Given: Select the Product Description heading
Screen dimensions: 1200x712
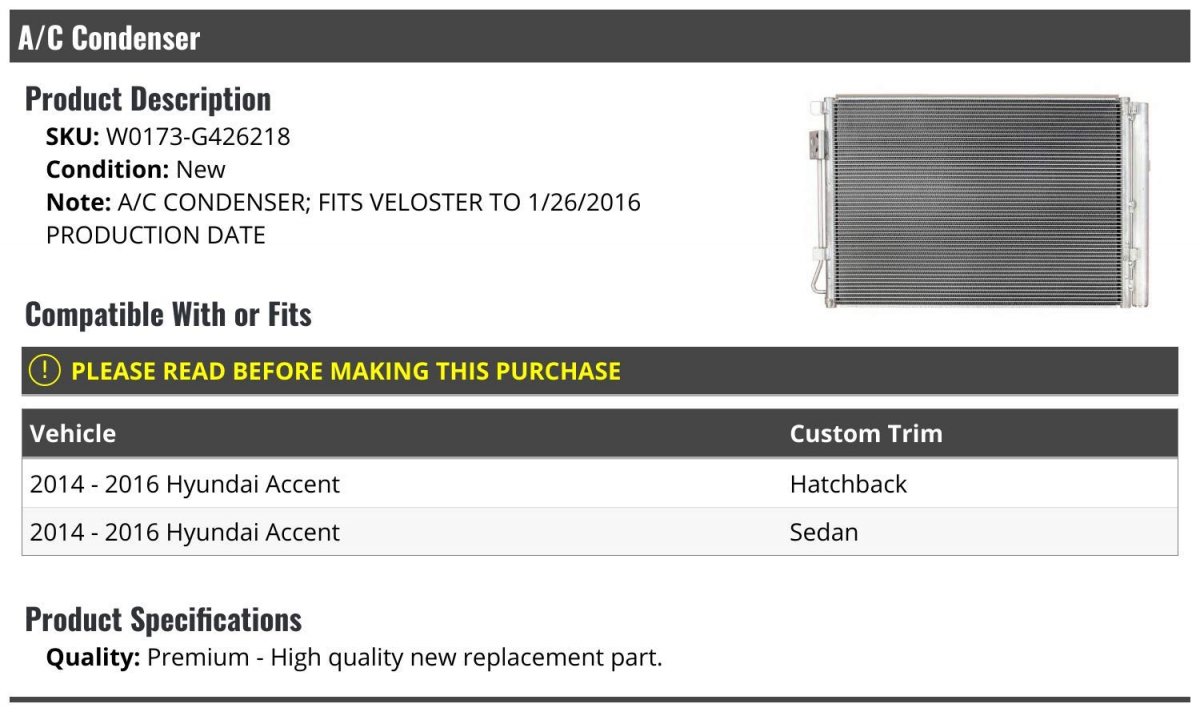Looking at the screenshot, I should pos(148,99).
